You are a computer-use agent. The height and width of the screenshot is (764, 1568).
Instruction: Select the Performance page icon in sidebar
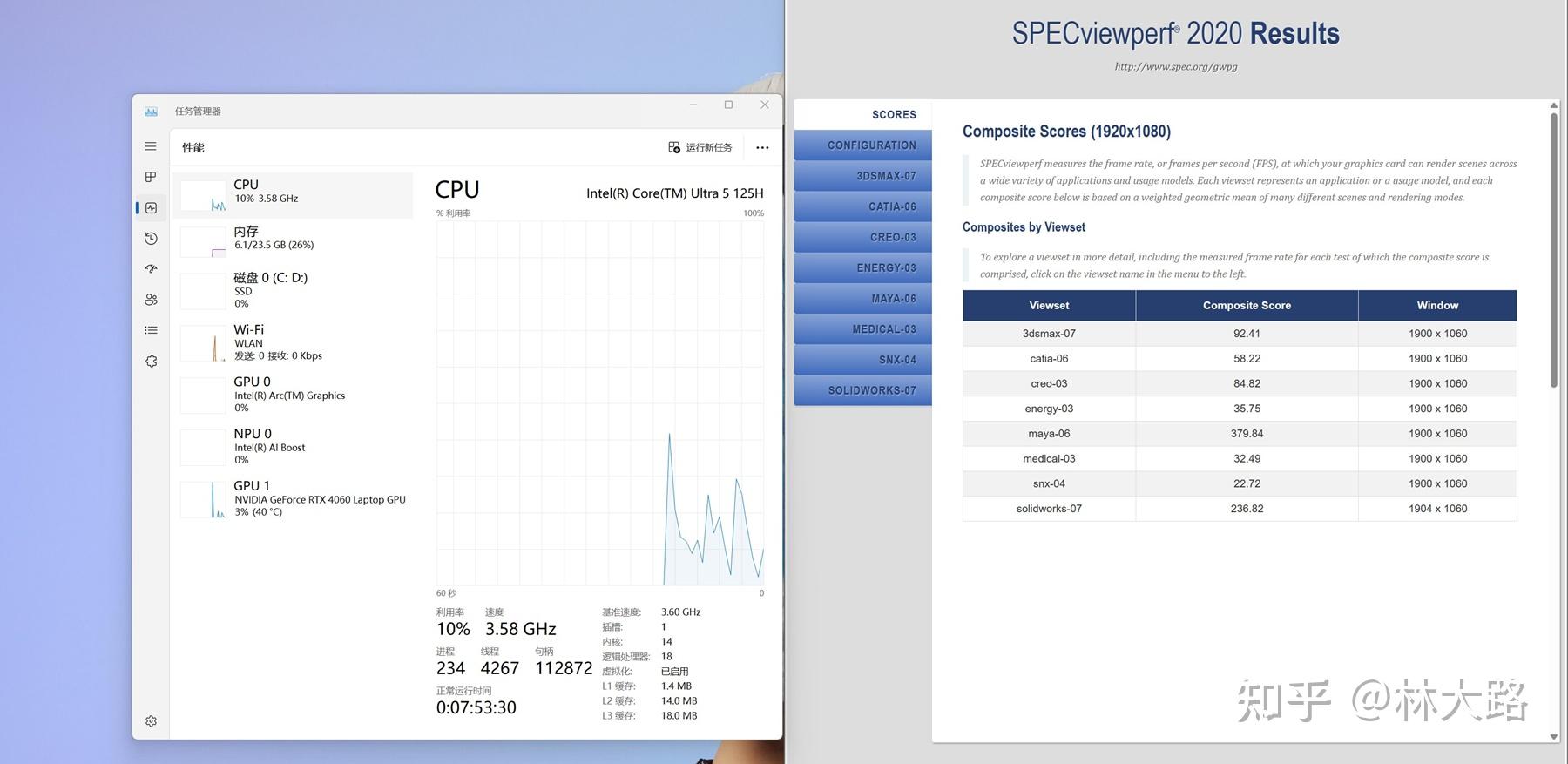click(x=151, y=208)
